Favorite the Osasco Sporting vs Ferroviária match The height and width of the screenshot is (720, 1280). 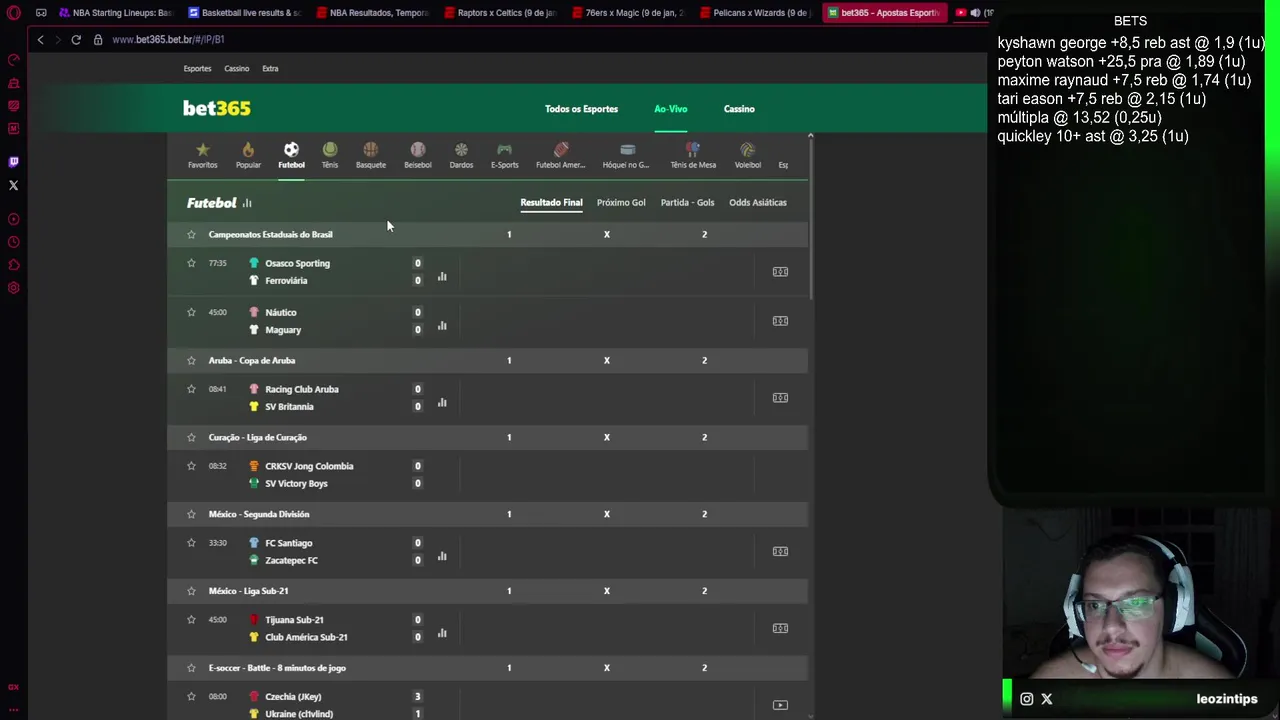pyautogui.click(x=191, y=263)
